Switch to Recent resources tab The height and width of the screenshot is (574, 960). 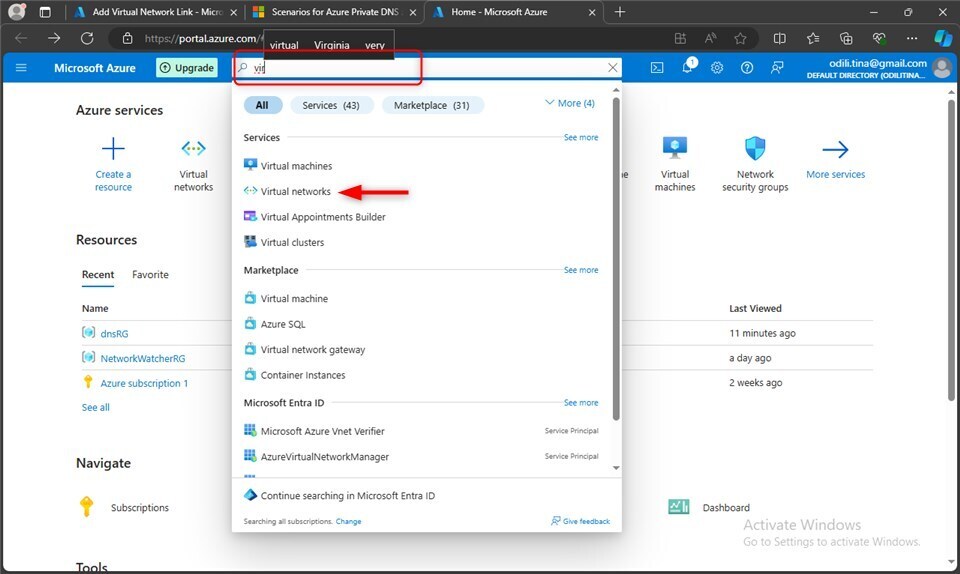click(x=98, y=275)
